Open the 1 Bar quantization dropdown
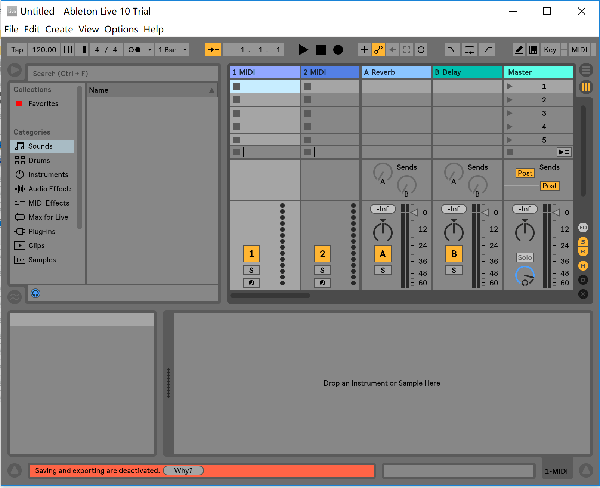 171,49
